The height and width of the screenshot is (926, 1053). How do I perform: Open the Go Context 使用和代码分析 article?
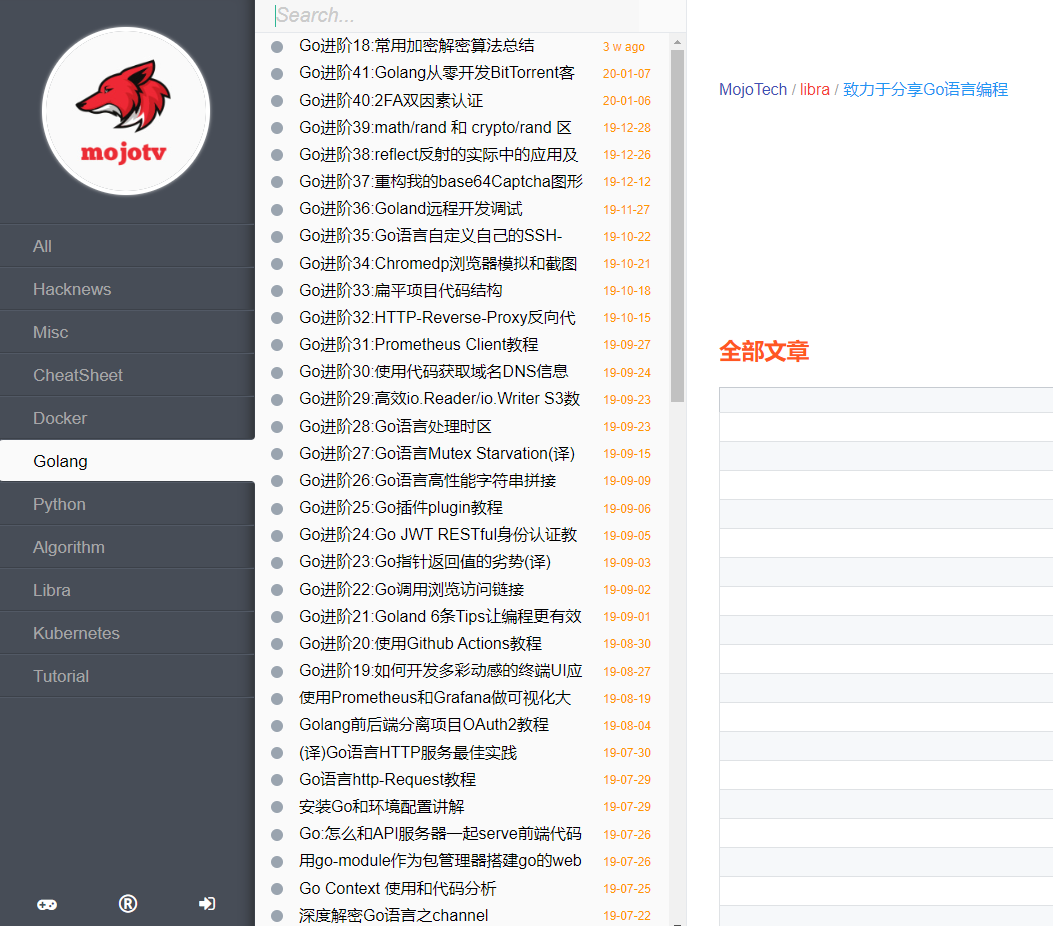(400, 888)
